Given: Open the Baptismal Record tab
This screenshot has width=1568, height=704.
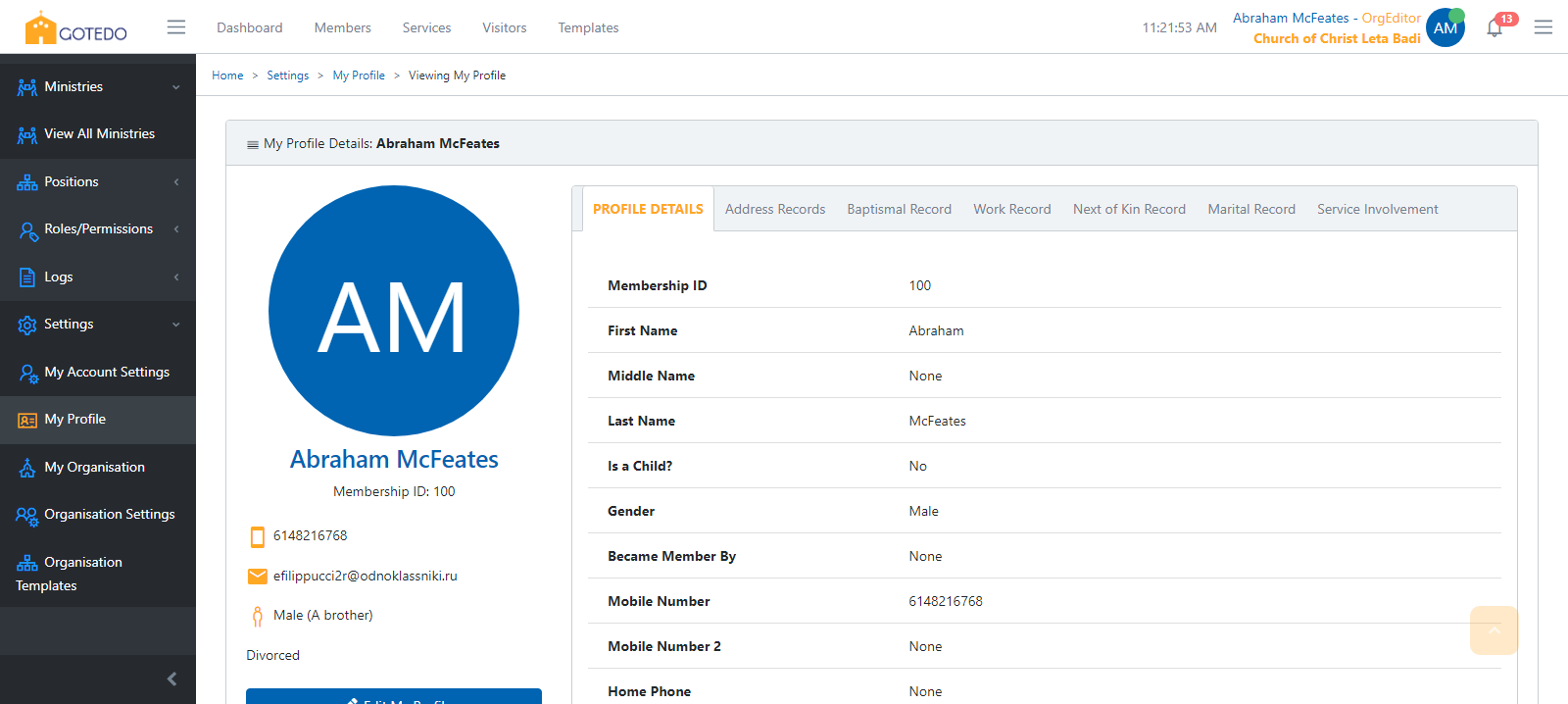Looking at the screenshot, I should [x=899, y=210].
